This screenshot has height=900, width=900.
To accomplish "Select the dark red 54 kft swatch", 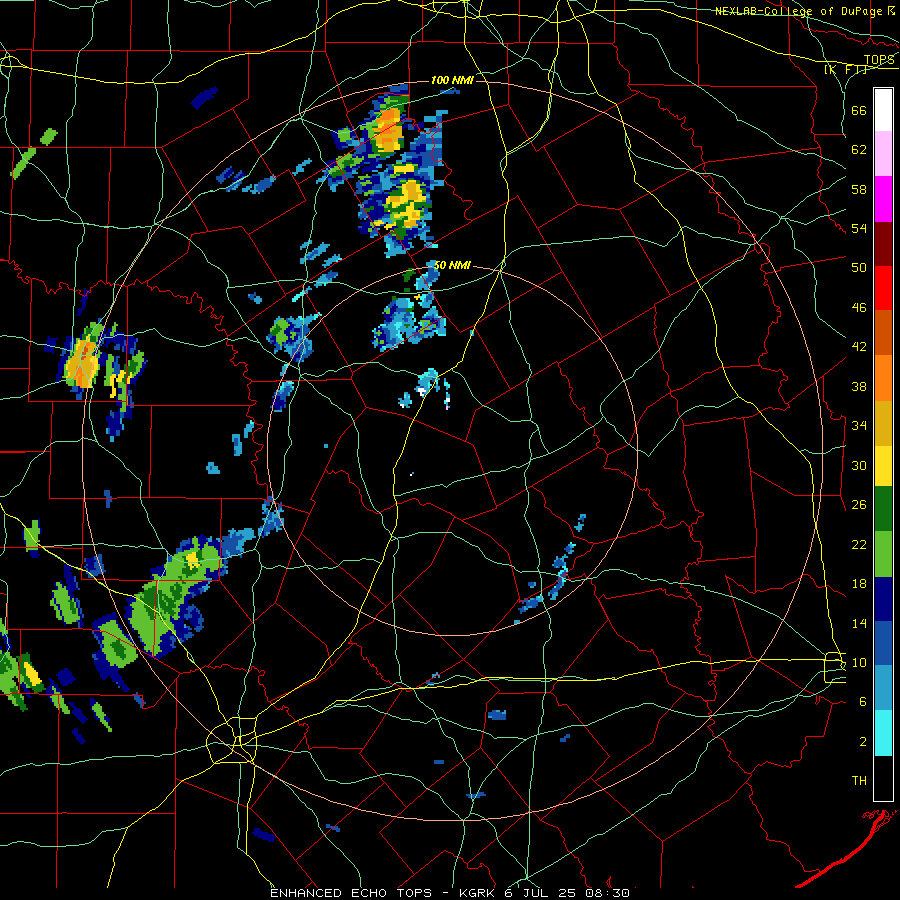I will coord(883,243).
